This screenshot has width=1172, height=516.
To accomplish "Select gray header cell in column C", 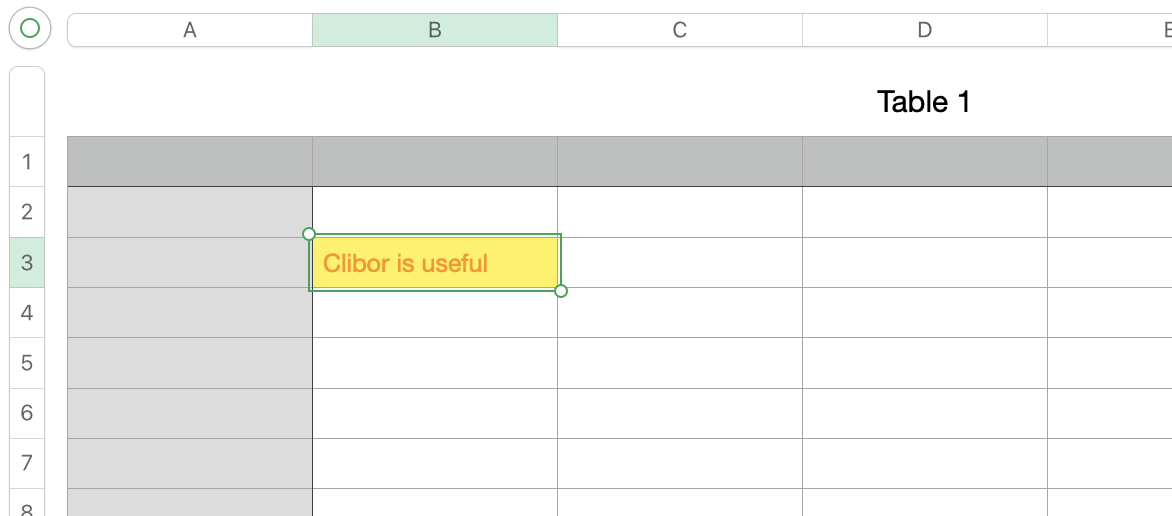I will [x=679, y=162].
